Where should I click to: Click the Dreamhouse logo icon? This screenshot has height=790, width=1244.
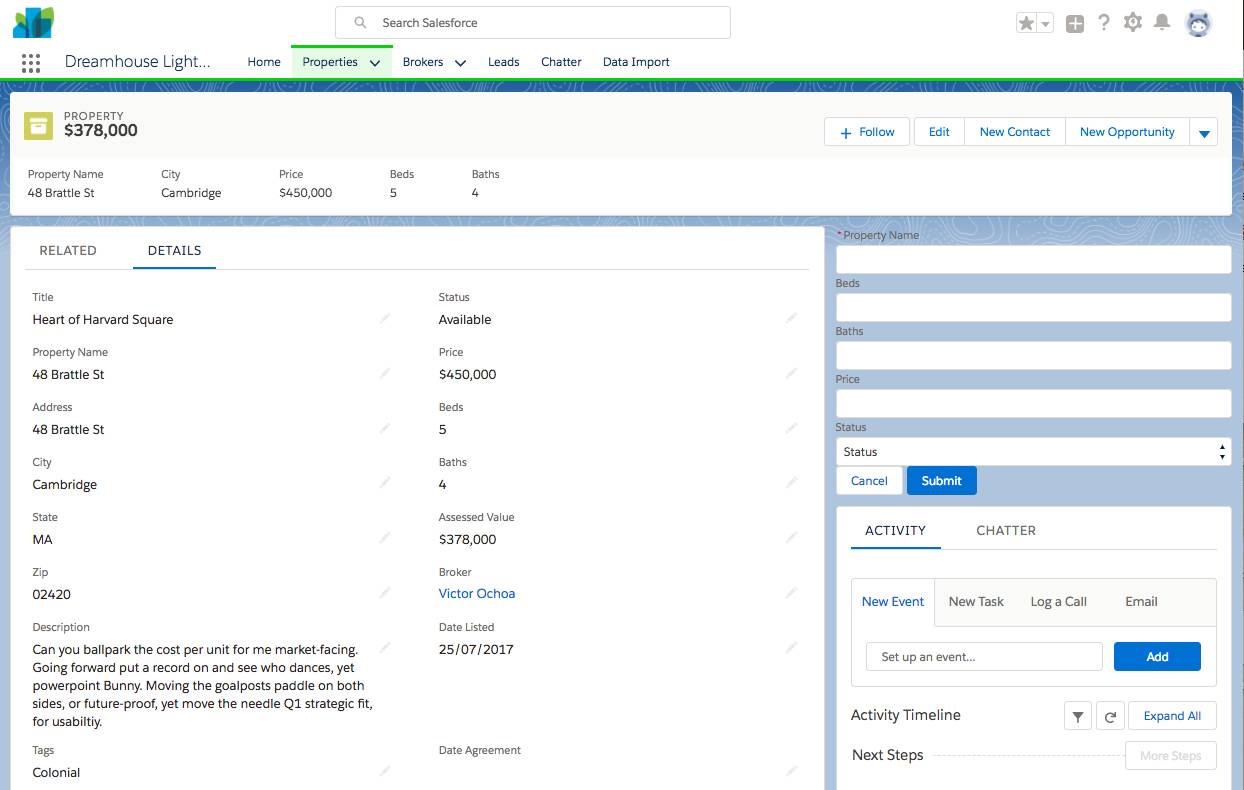point(34,22)
